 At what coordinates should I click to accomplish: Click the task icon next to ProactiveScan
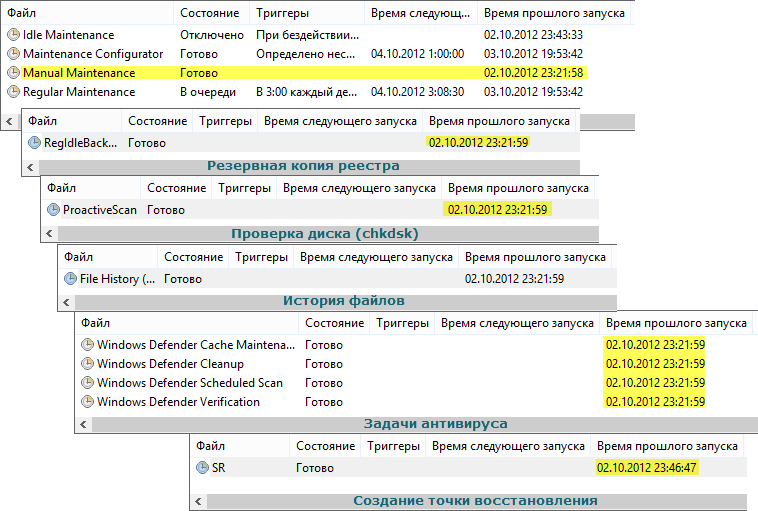[x=53, y=210]
